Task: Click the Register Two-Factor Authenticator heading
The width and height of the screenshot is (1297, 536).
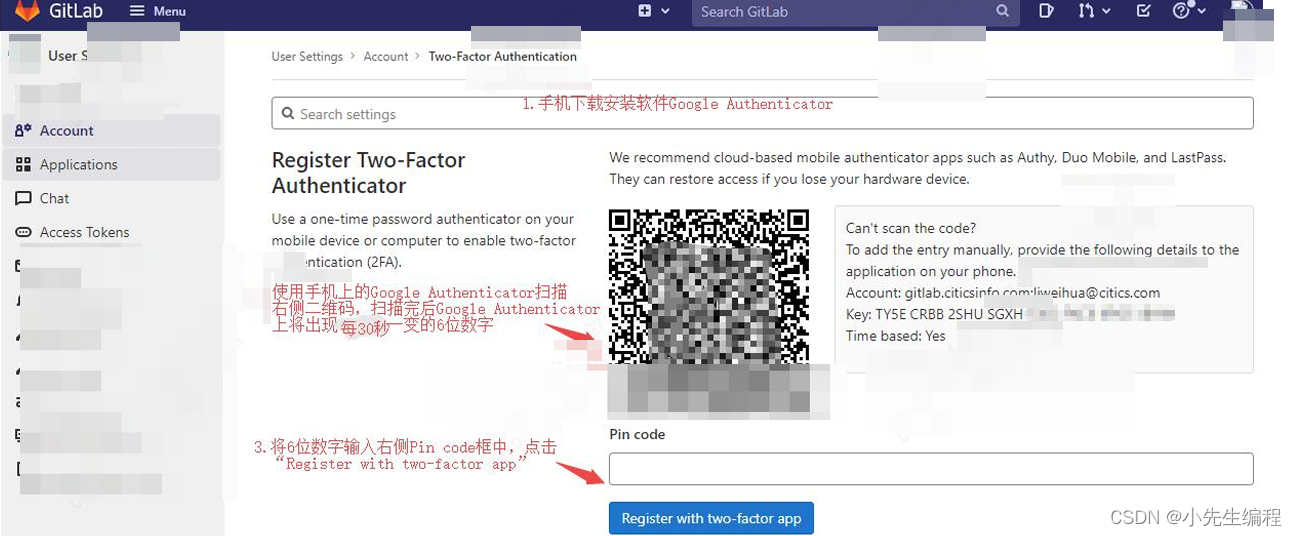Action: tap(369, 173)
